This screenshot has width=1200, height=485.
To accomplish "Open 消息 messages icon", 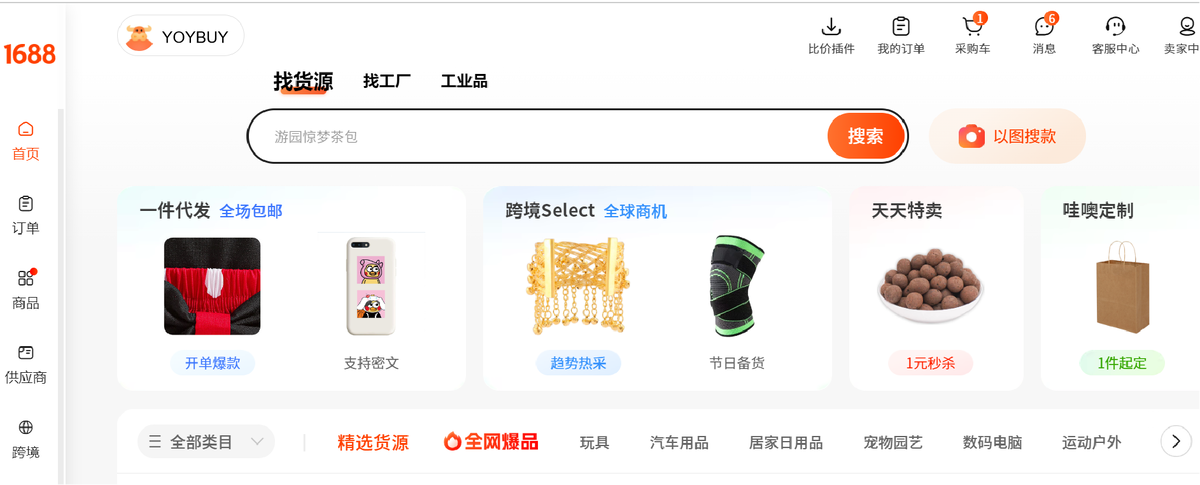I will [x=1044, y=27].
